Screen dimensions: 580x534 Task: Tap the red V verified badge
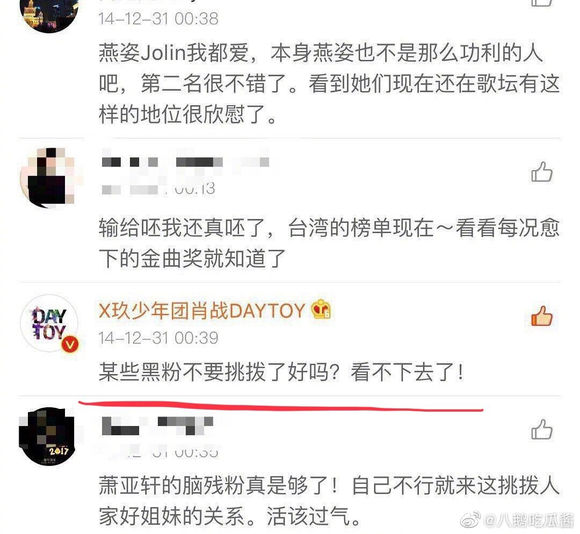pyautogui.click(x=70, y=345)
